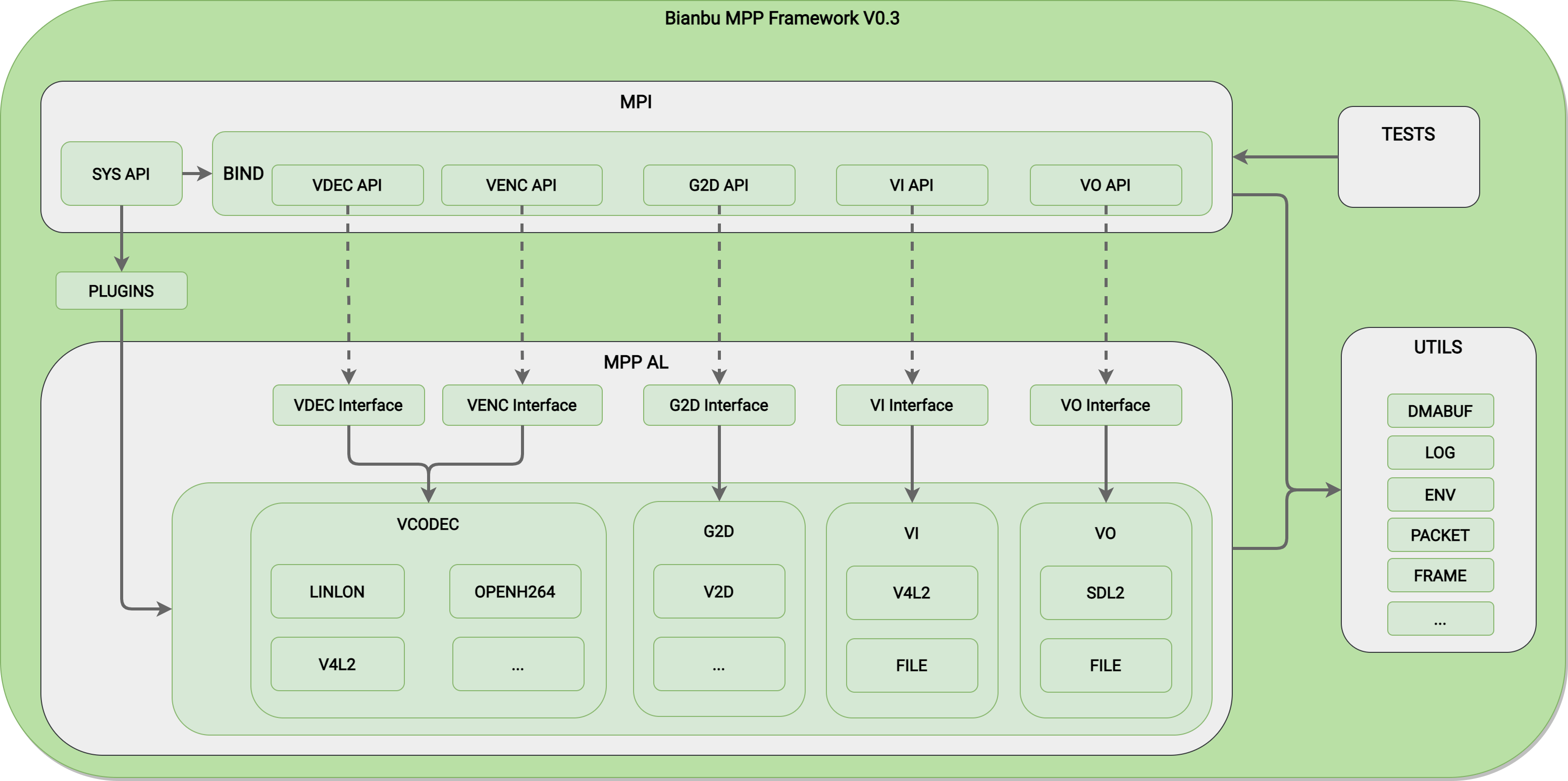Click the FILE box under VI
1568x781 pixels.
tap(911, 665)
